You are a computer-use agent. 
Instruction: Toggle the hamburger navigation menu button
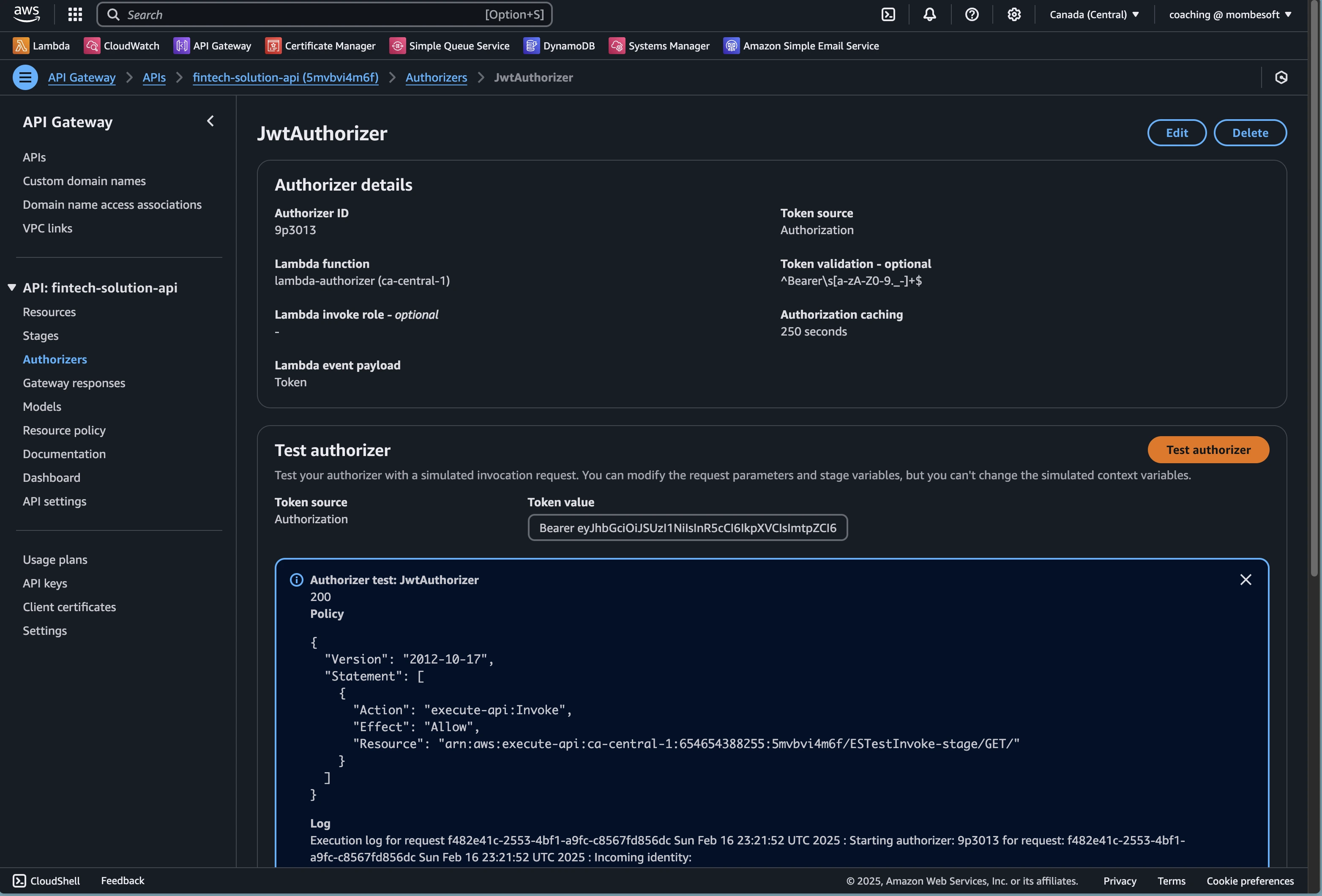(x=25, y=77)
